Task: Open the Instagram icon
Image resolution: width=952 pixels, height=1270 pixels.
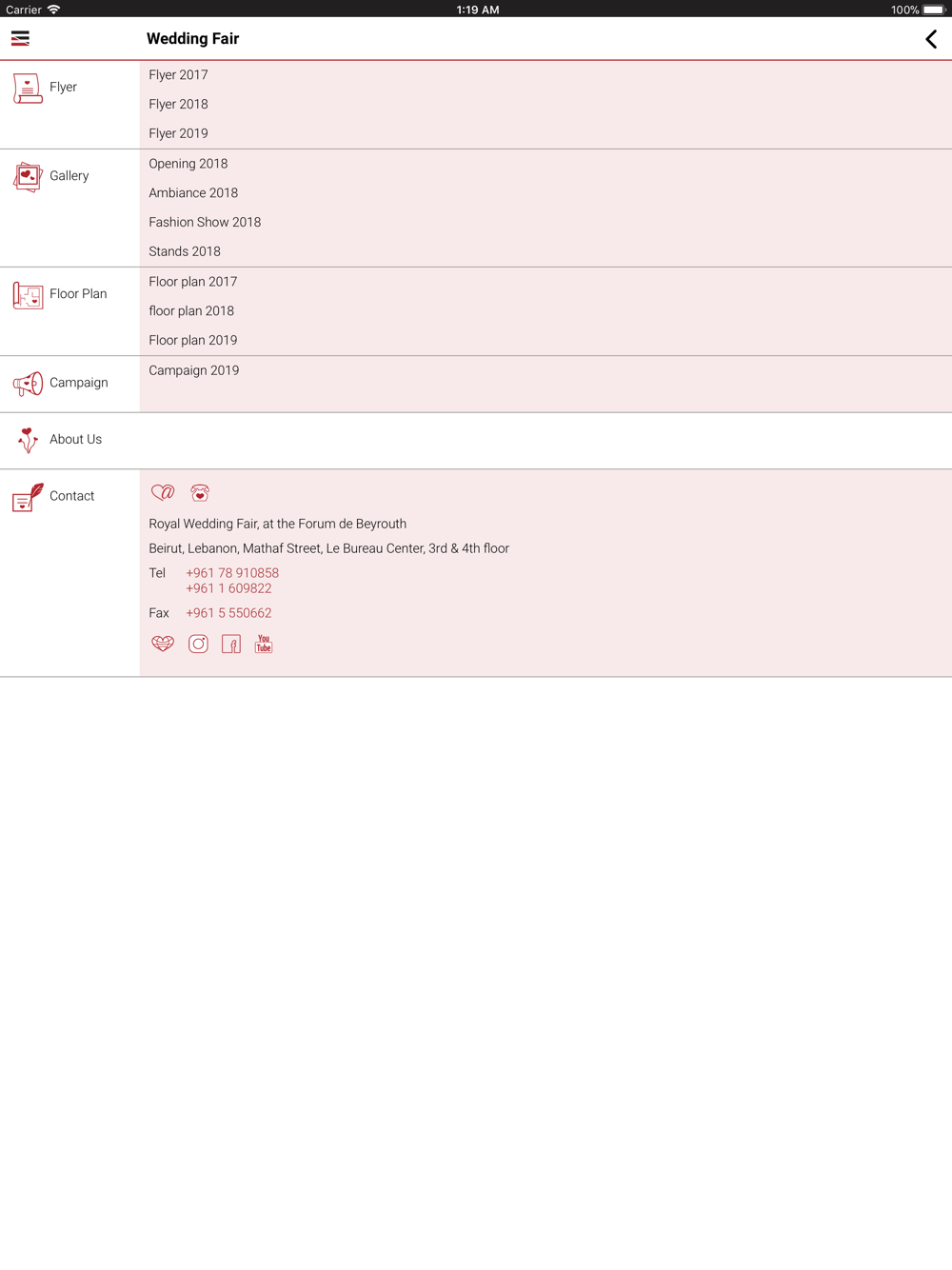Action: pyautogui.click(x=198, y=645)
